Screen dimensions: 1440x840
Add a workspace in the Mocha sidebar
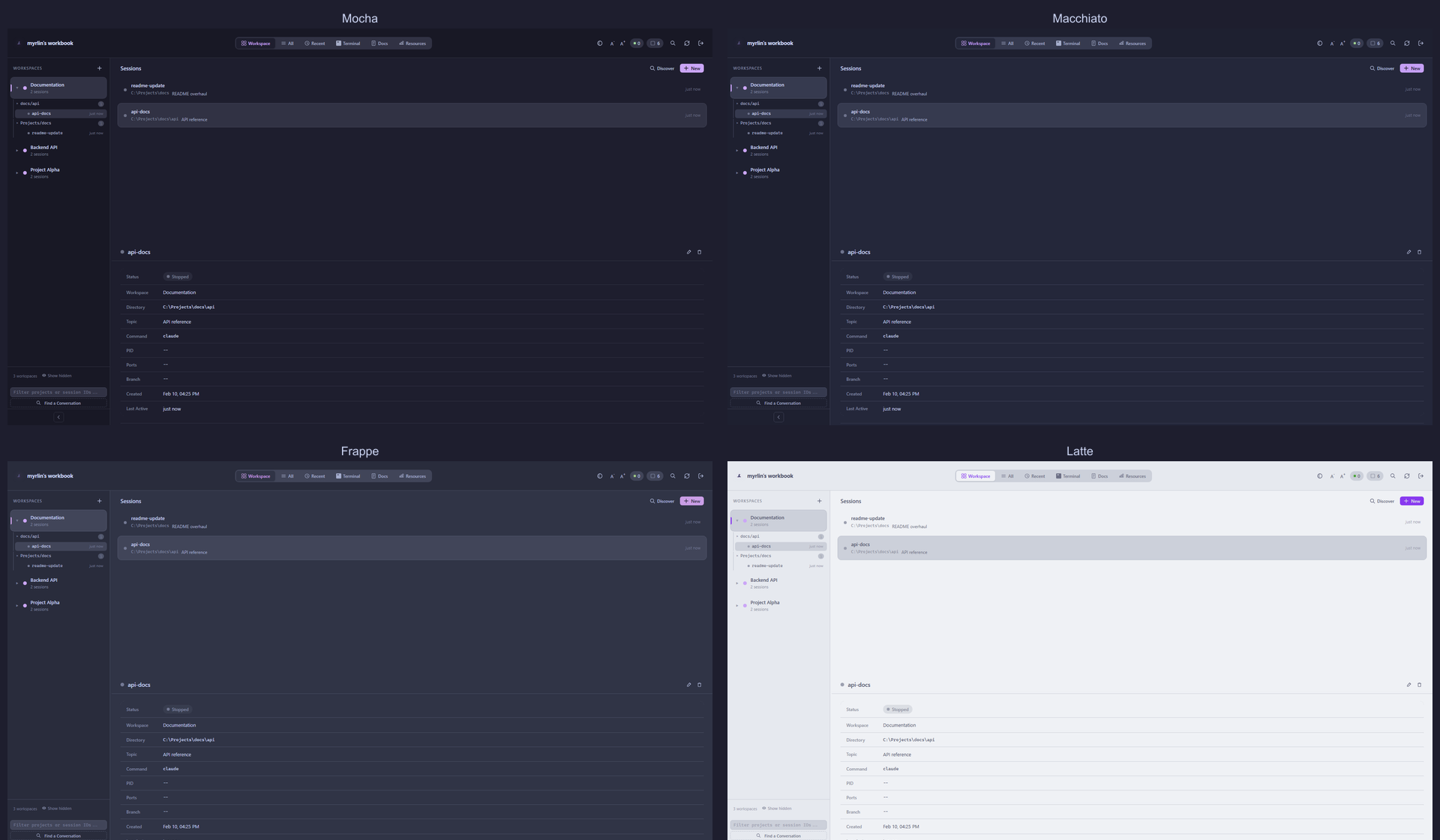pos(99,68)
